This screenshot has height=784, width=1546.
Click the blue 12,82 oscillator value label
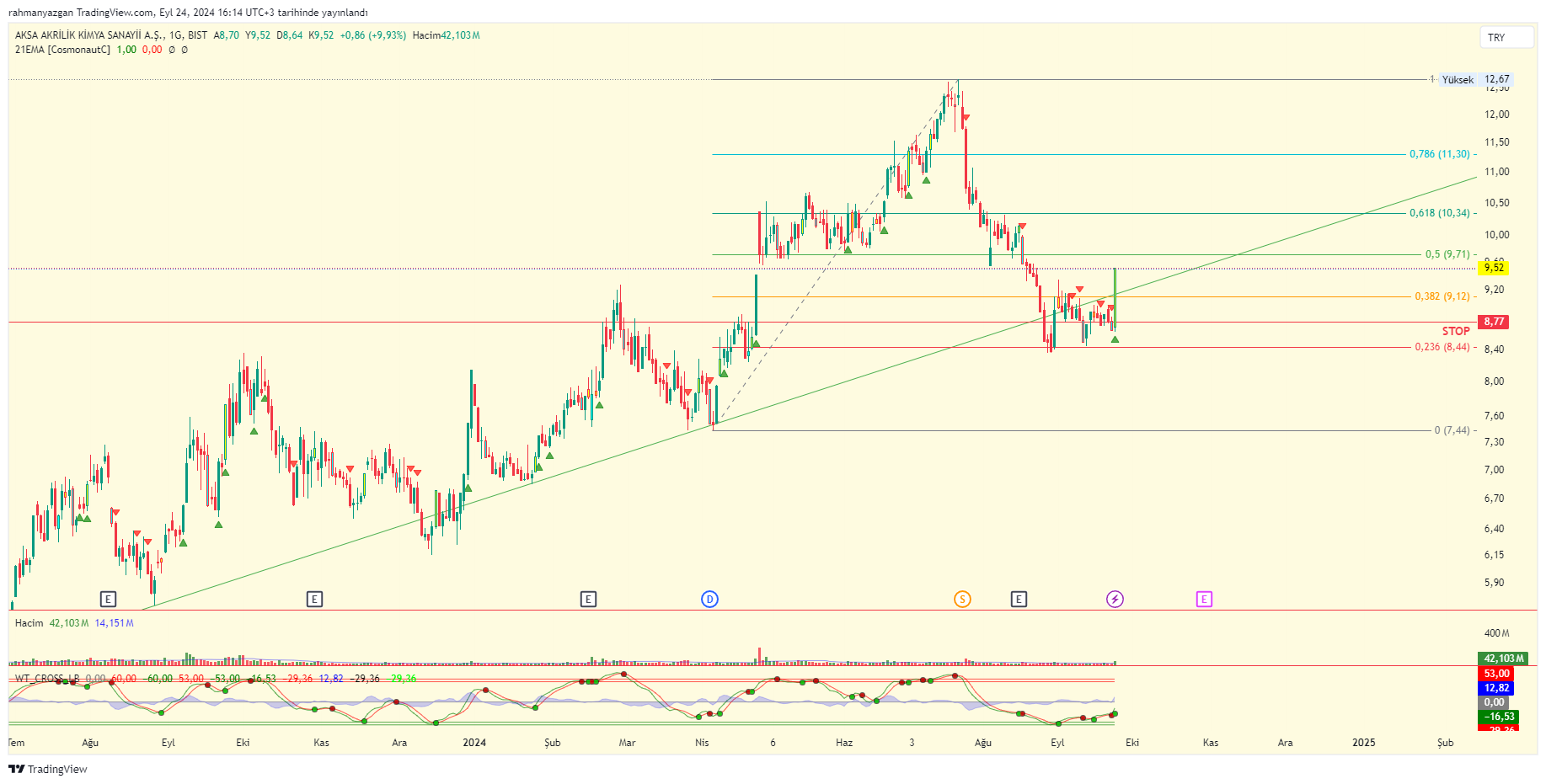(1496, 688)
